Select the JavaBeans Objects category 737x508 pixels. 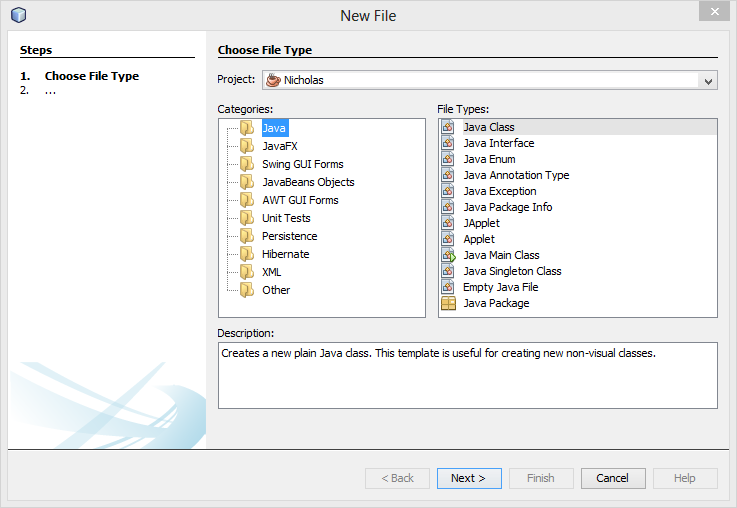click(308, 182)
